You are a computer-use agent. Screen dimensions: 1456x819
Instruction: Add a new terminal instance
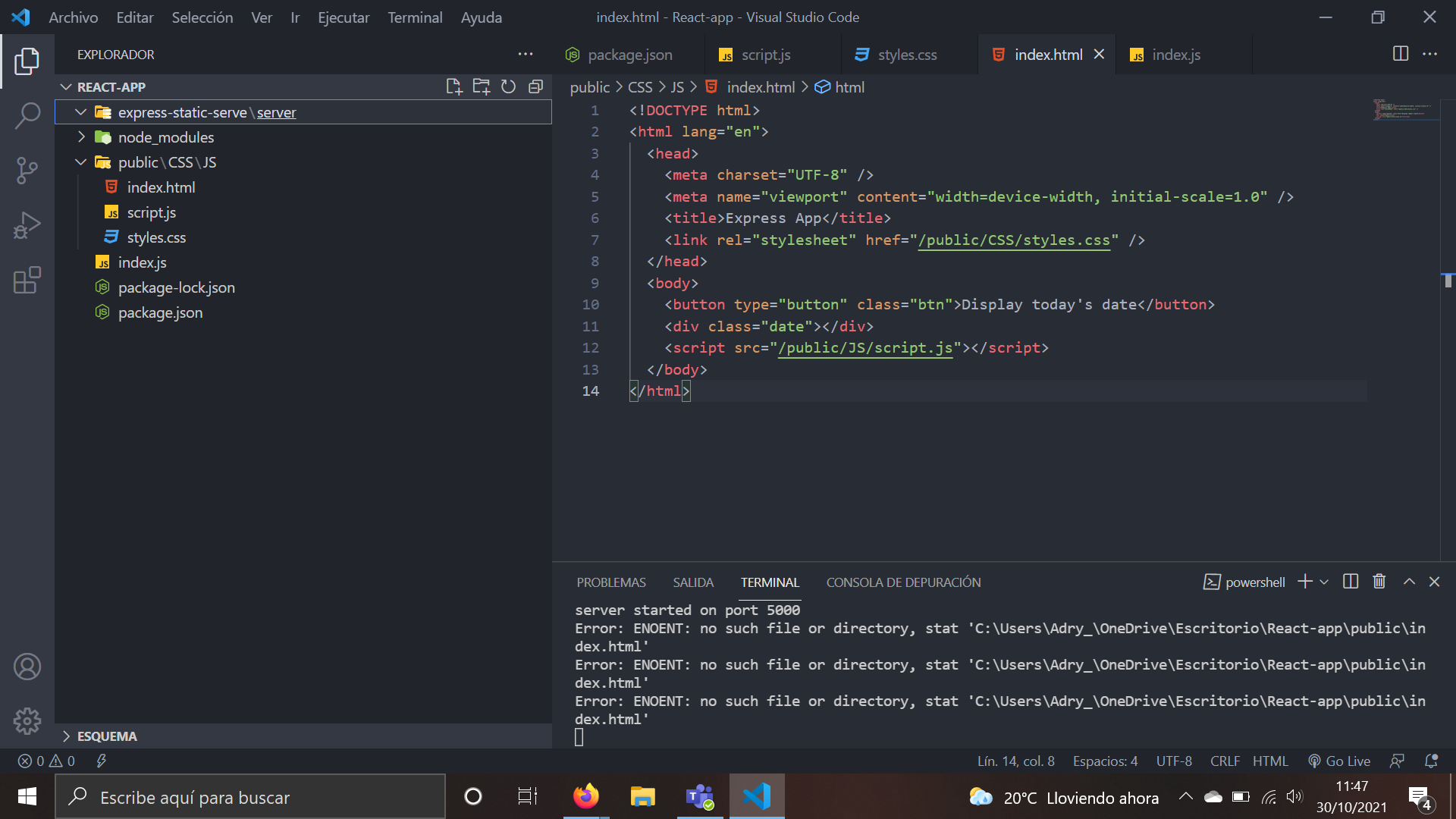click(x=1304, y=582)
